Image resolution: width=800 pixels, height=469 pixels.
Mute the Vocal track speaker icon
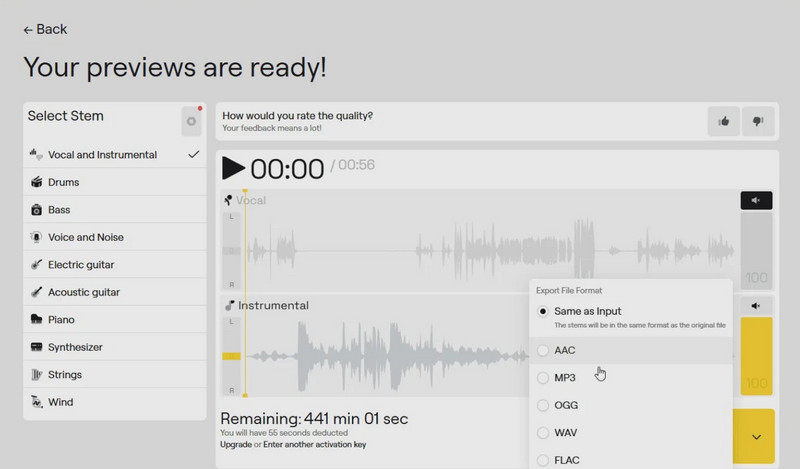[x=756, y=201]
